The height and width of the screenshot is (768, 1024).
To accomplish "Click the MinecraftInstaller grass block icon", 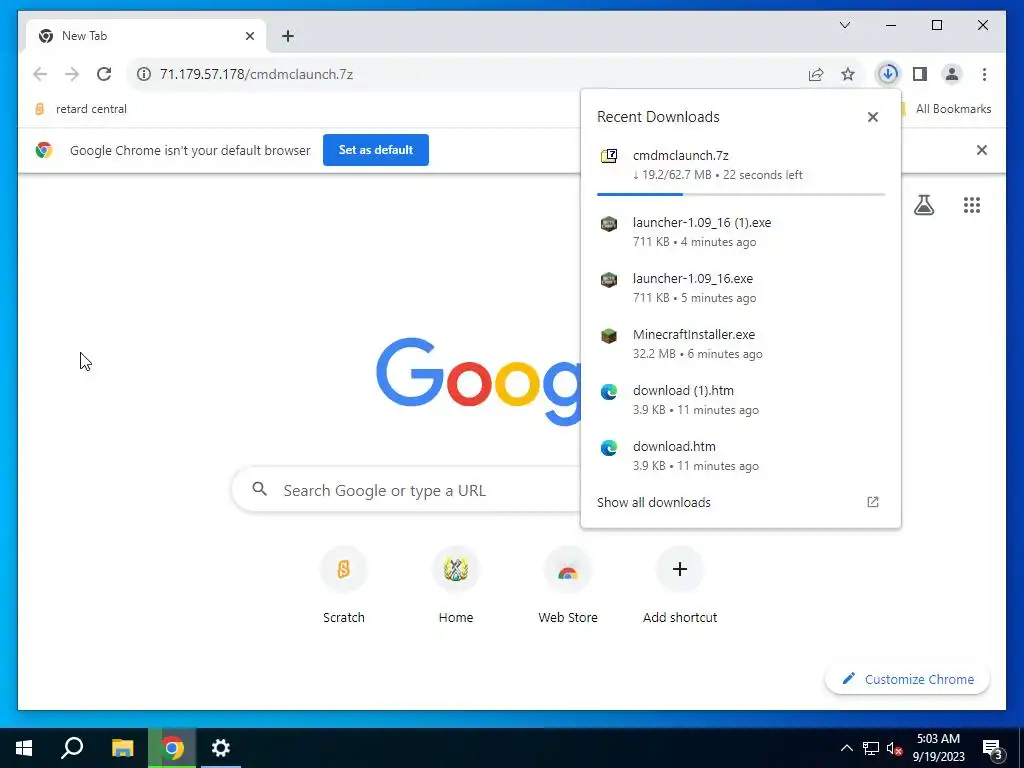I will (x=609, y=336).
